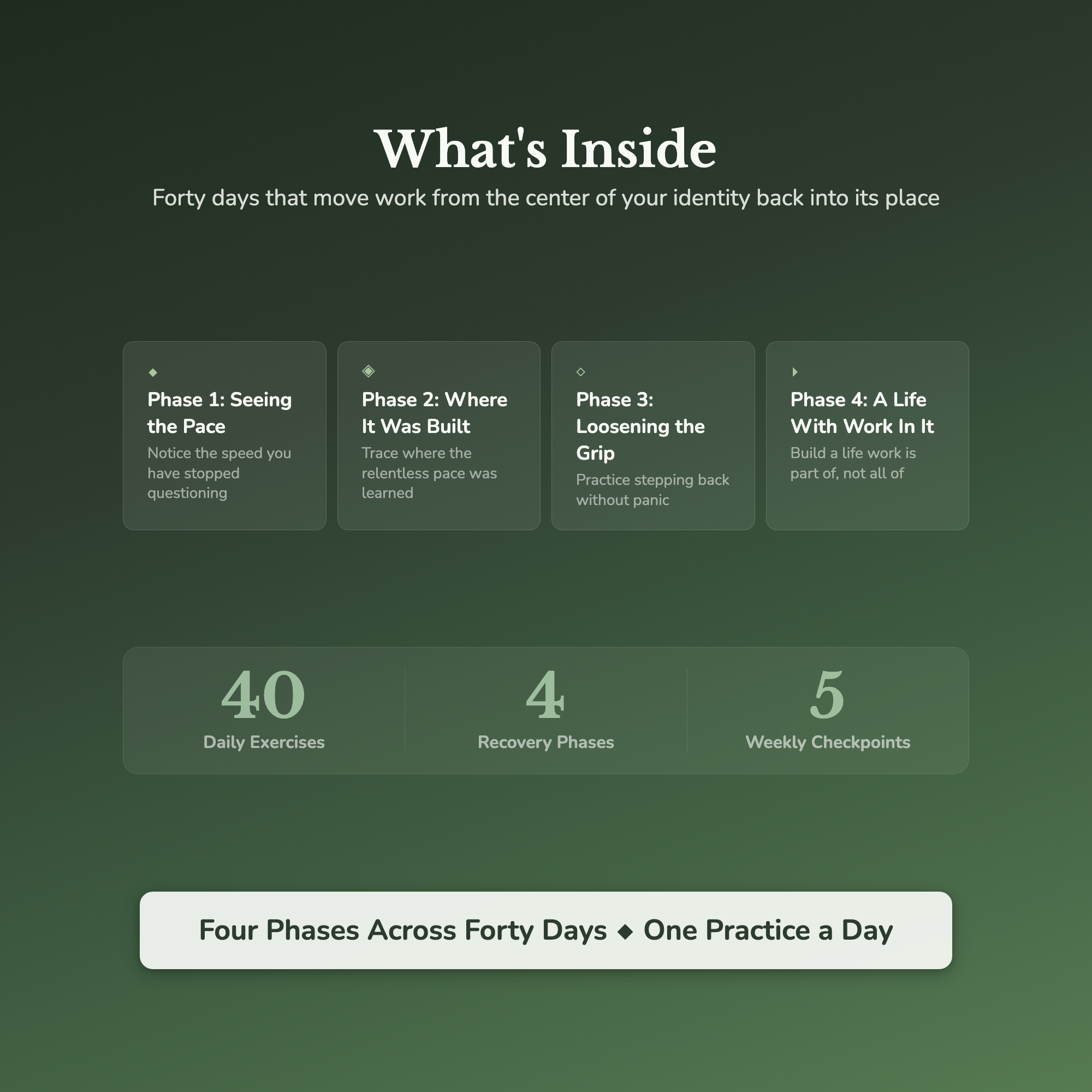
Task: Click the Weekly Checkpoints label
Action: pyautogui.click(x=828, y=742)
